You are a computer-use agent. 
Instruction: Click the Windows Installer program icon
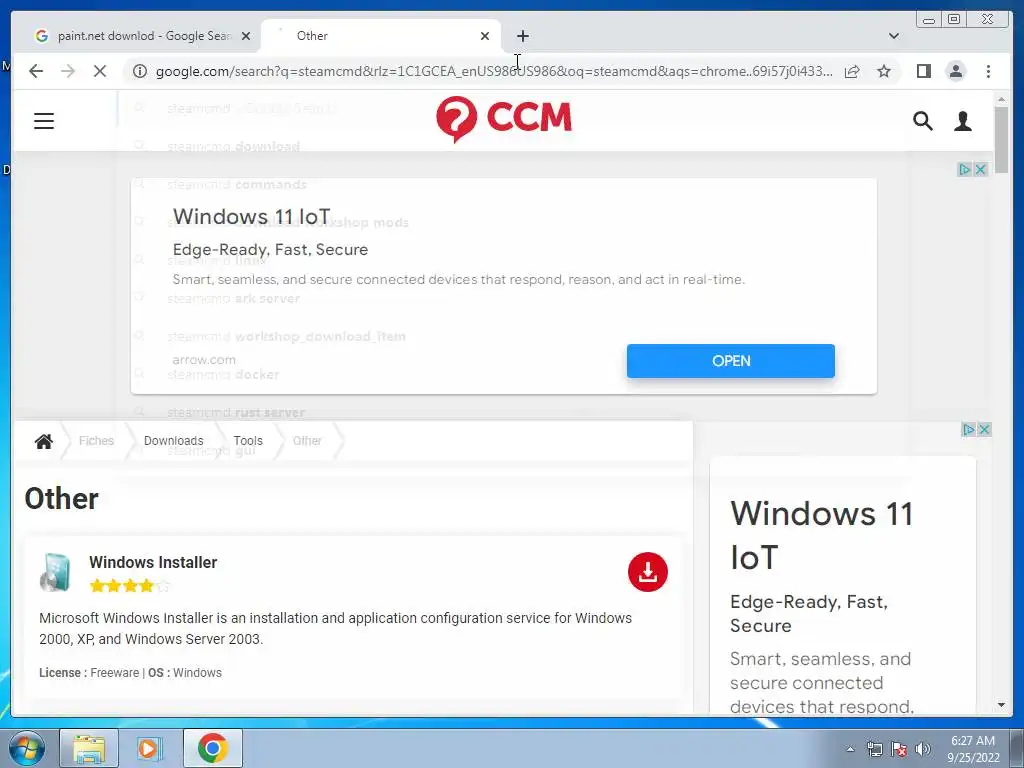coord(56,573)
